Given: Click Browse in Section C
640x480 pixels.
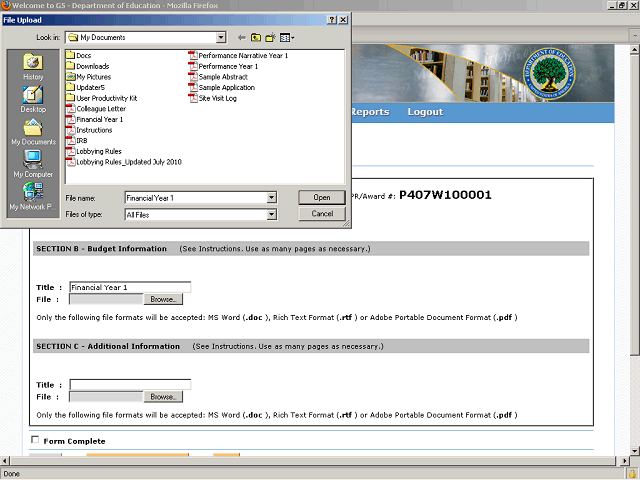Looking at the screenshot, I should pos(163,397).
